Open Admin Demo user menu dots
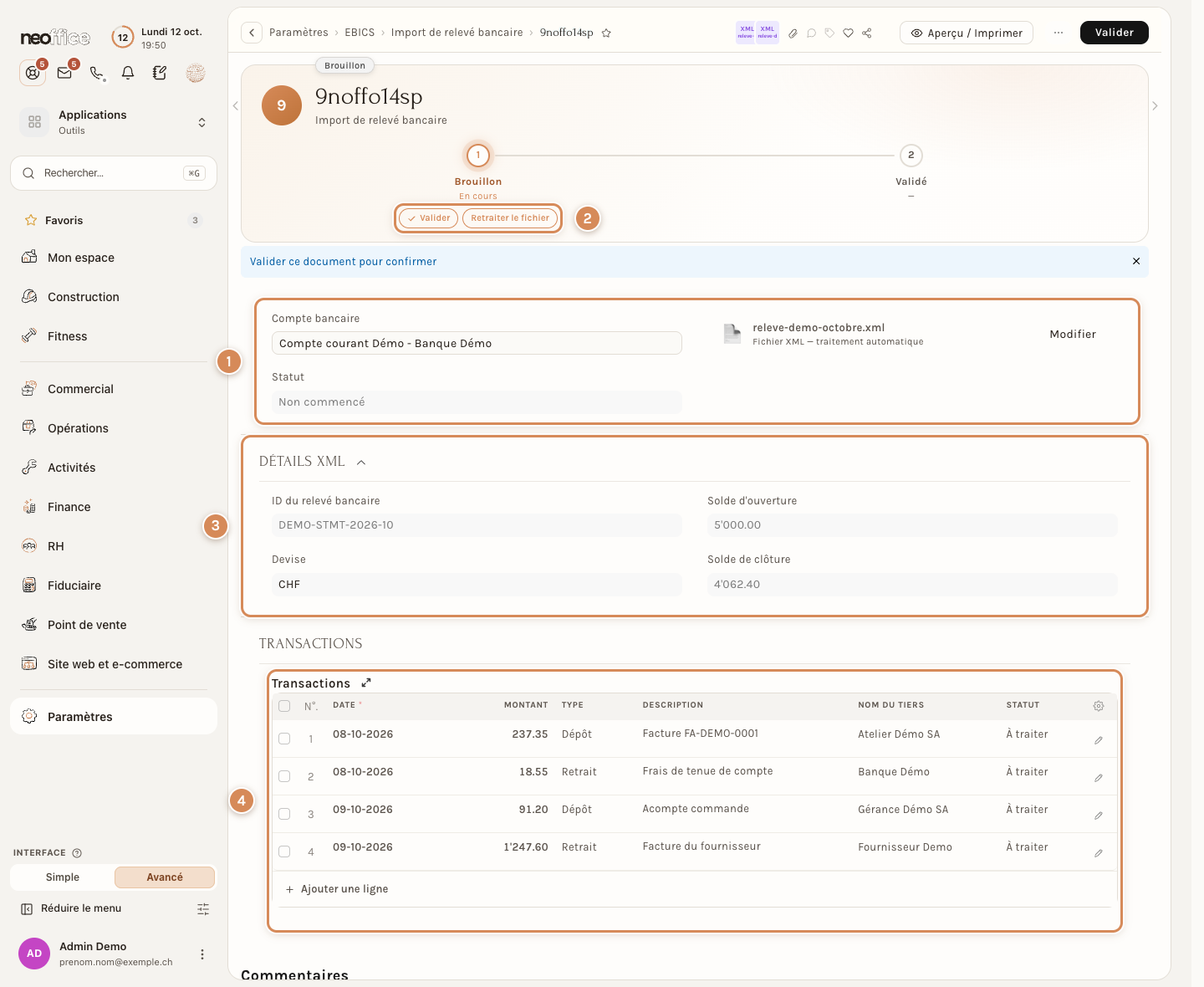 [x=202, y=954]
